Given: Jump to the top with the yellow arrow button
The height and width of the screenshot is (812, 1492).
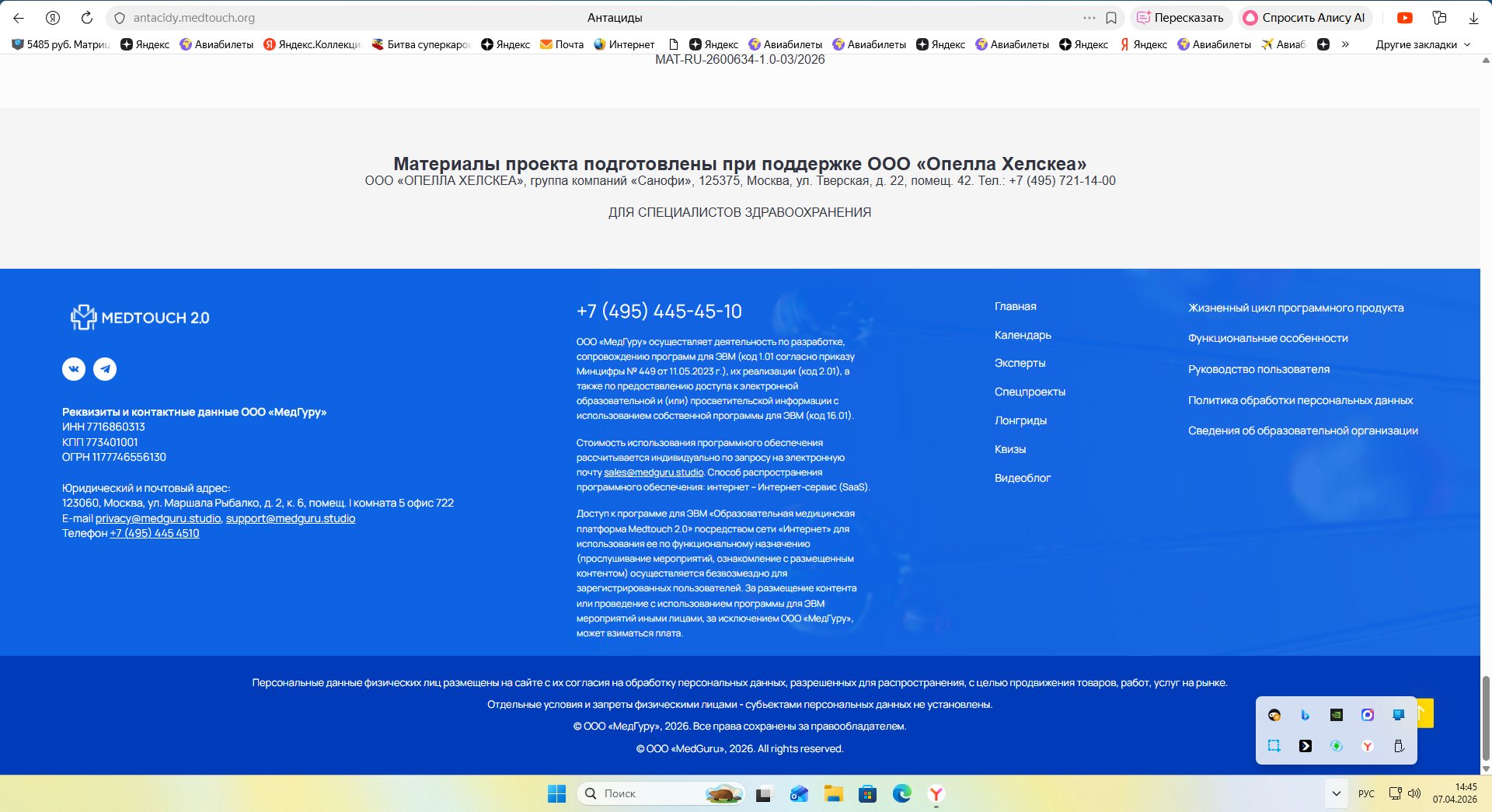Looking at the screenshot, I should click(x=1424, y=713).
